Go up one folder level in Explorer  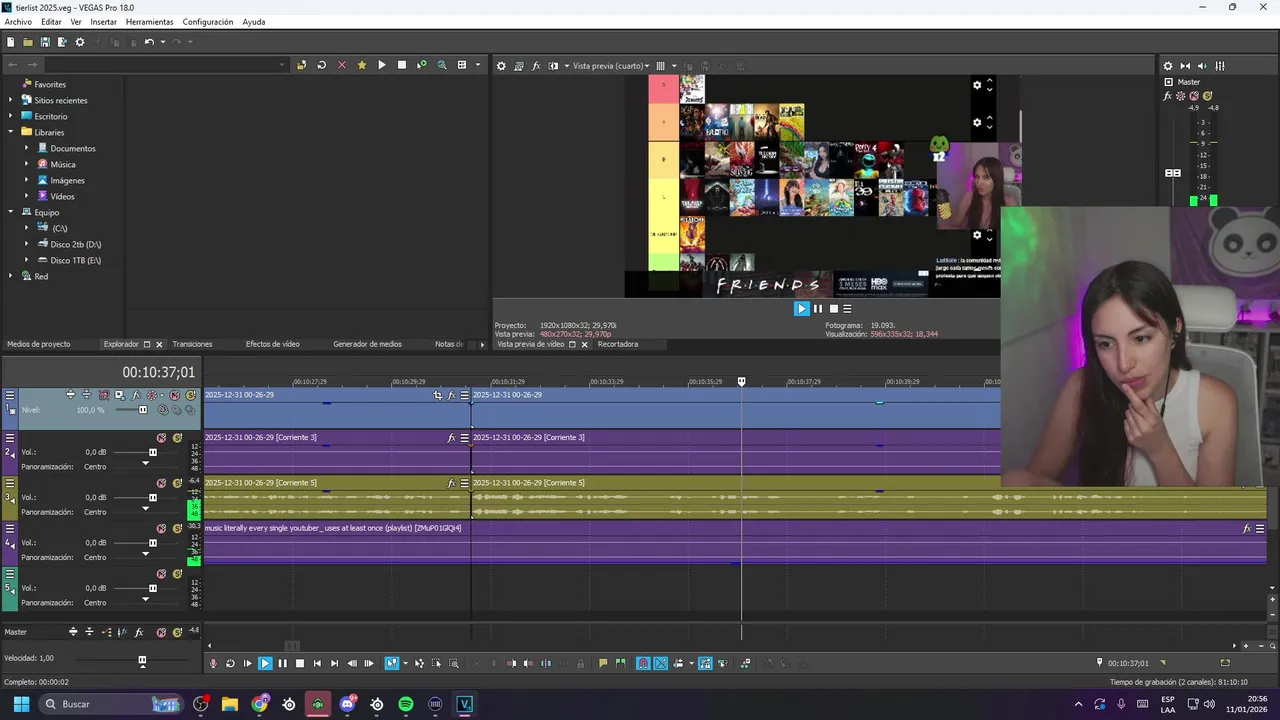tap(301, 65)
